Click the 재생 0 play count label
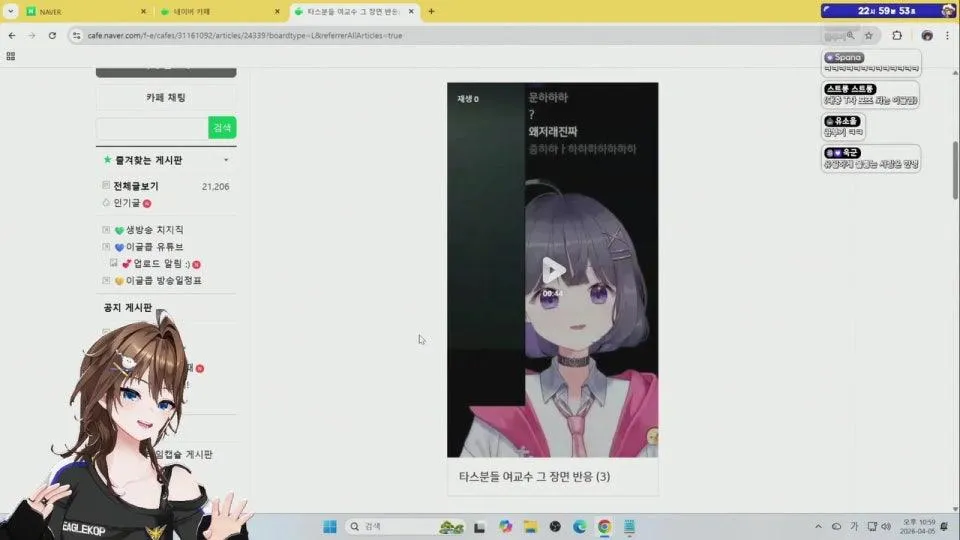 [468, 99]
